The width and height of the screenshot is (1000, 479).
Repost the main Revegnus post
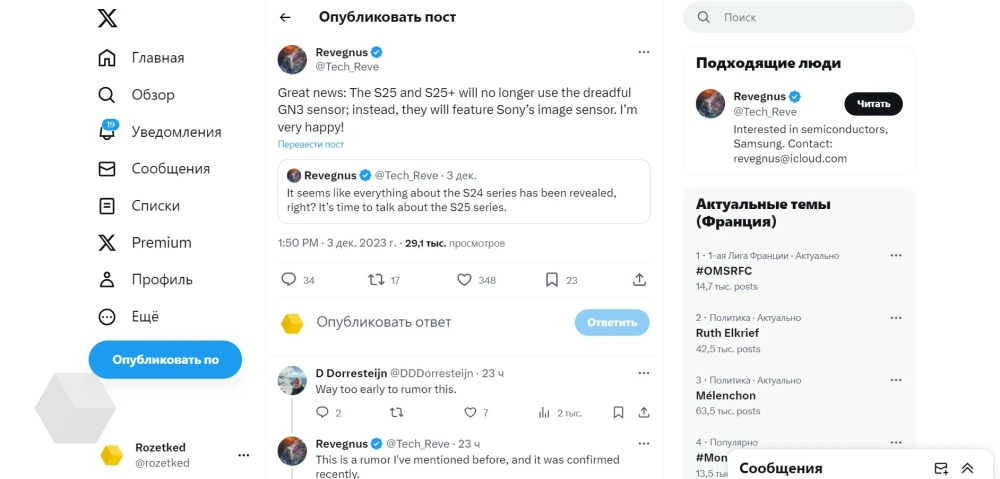click(x=376, y=280)
